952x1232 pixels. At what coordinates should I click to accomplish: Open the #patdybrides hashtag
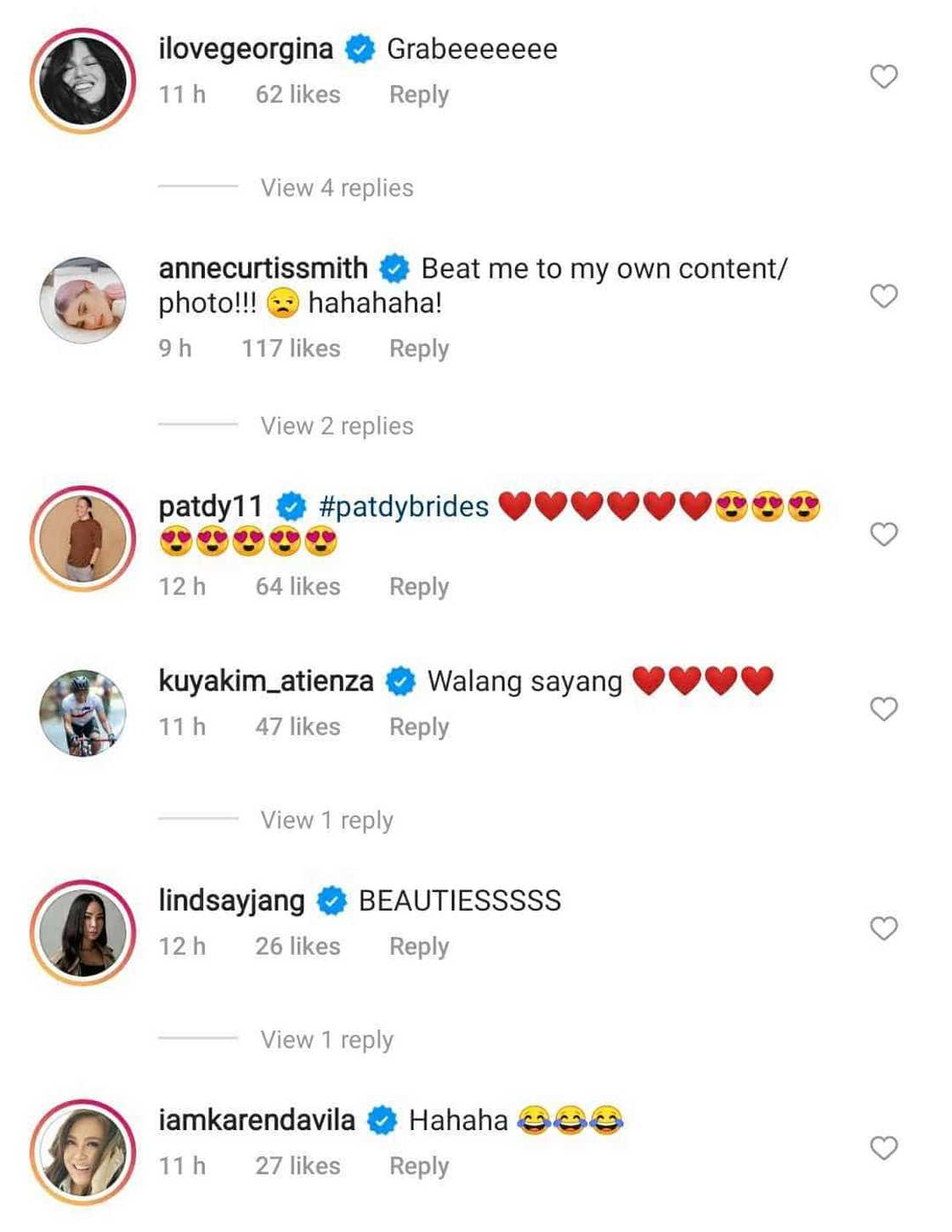coord(404,507)
